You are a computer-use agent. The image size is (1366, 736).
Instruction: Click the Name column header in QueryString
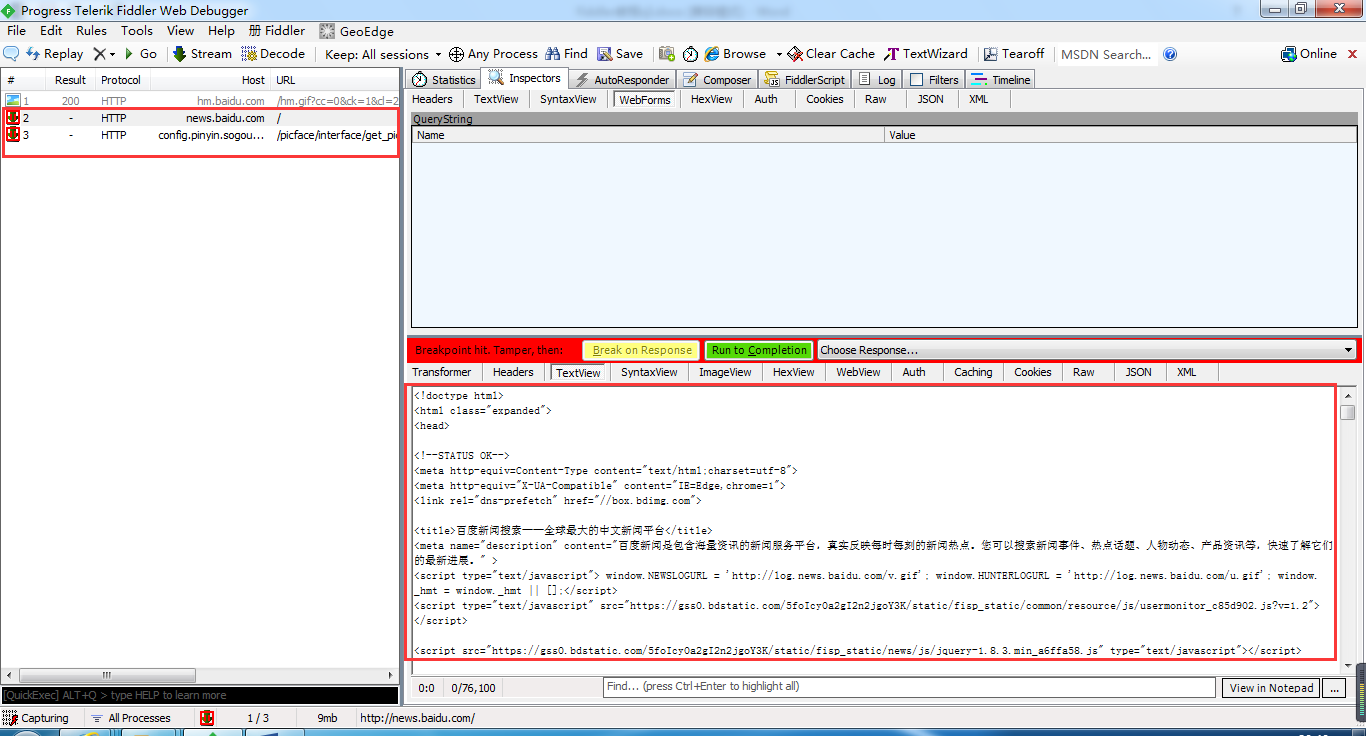pos(648,135)
